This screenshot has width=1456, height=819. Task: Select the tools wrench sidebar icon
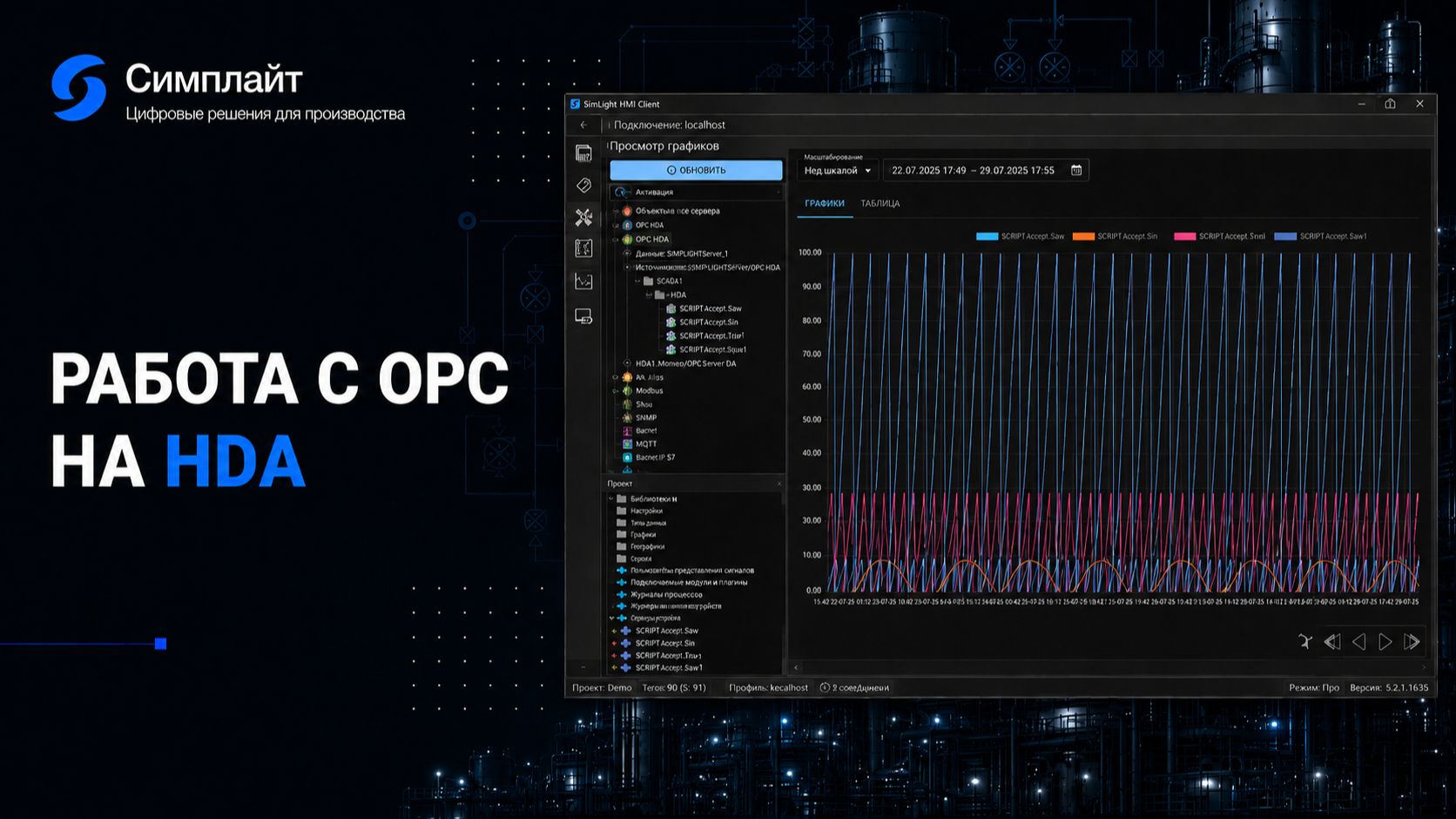(x=583, y=217)
